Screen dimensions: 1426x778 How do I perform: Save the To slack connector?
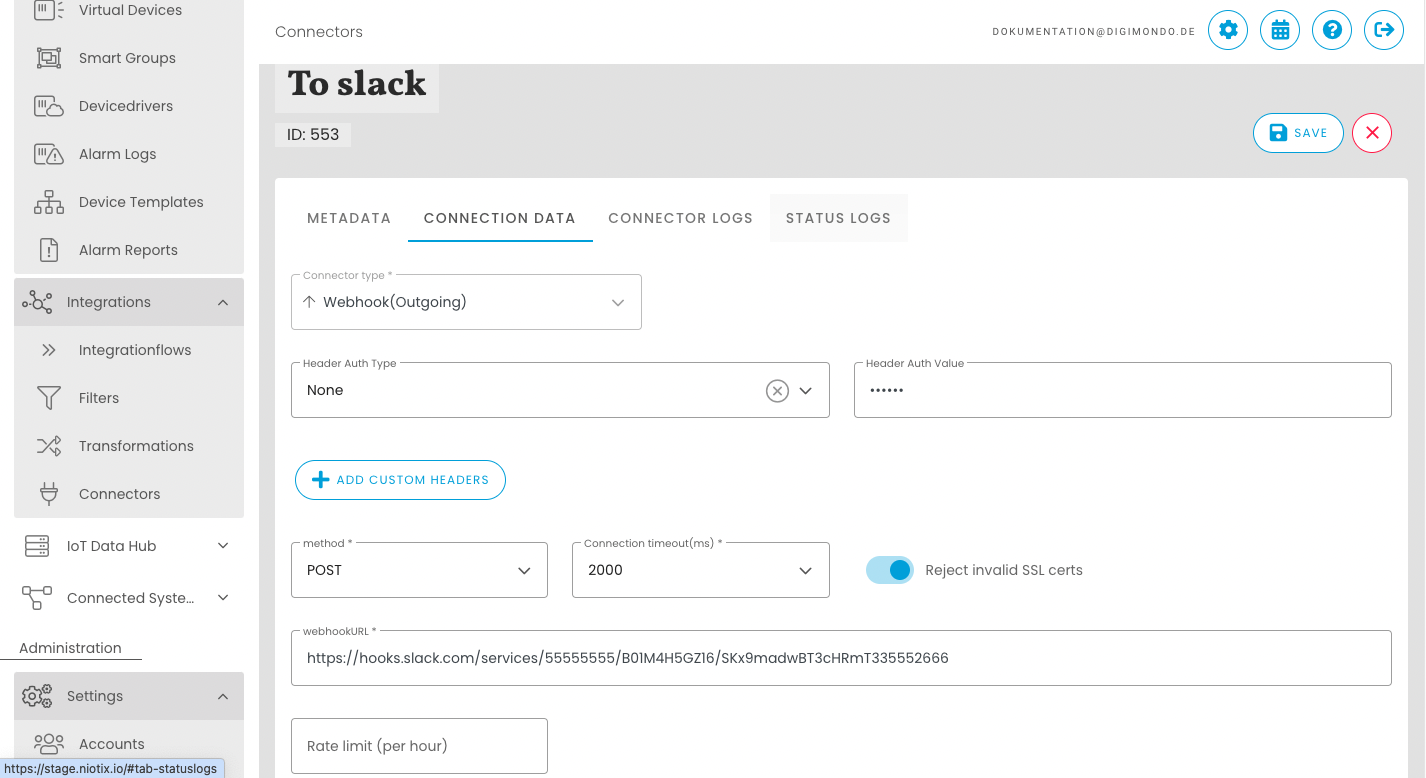(x=1297, y=132)
